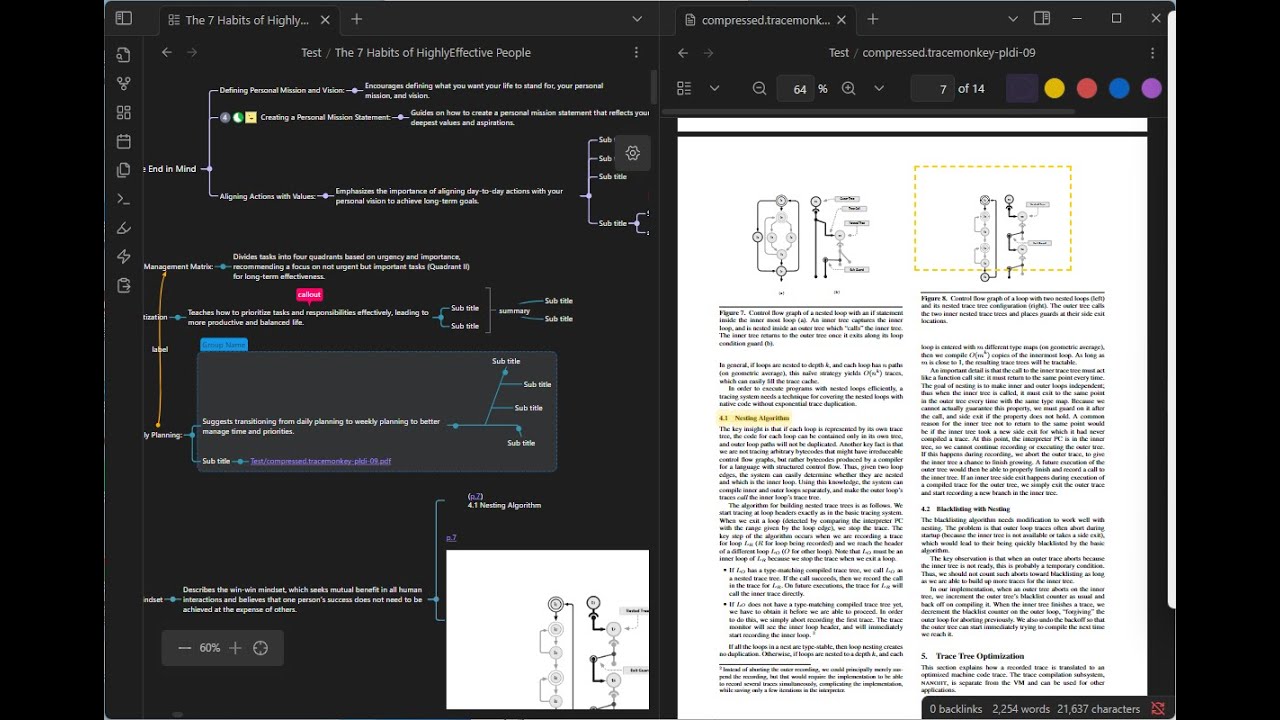The height and width of the screenshot is (720, 1280).
Task: Open today's daily note calendar icon
Action: (124, 141)
